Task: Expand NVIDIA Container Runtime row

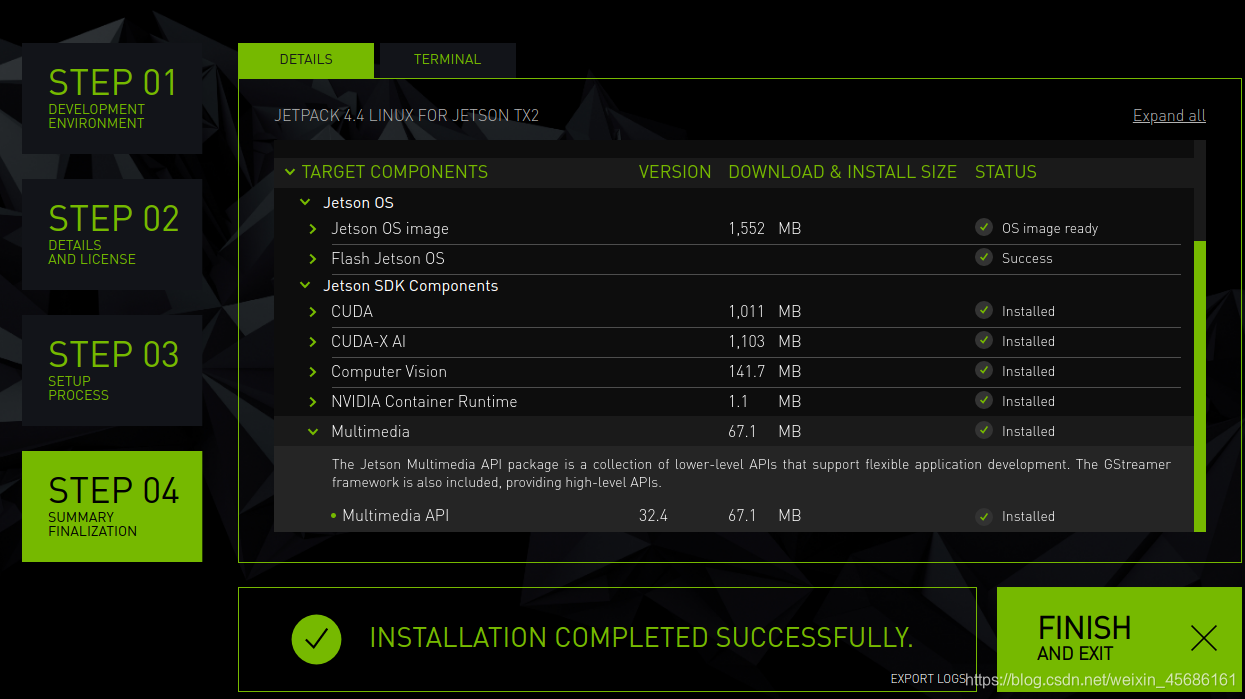Action: pyautogui.click(x=313, y=402)
